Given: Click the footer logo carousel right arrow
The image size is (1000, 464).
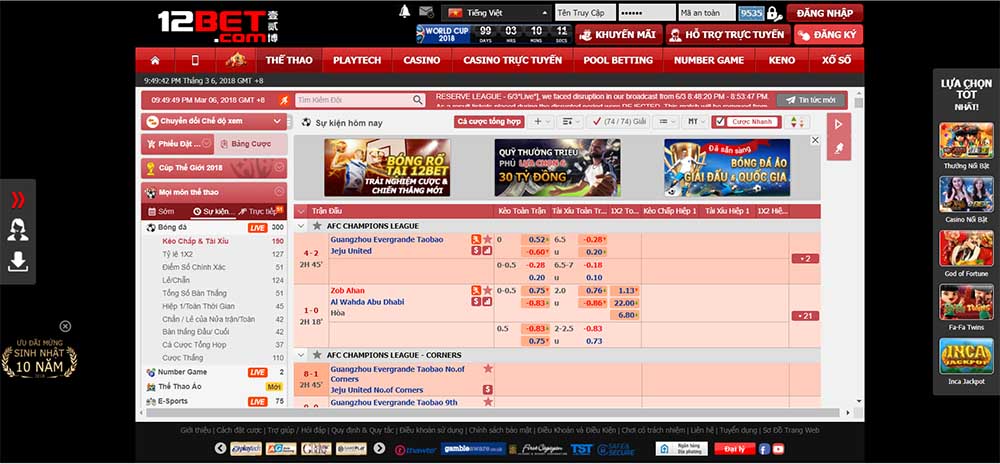Looking at the screenshot, I should click(379, 449).
